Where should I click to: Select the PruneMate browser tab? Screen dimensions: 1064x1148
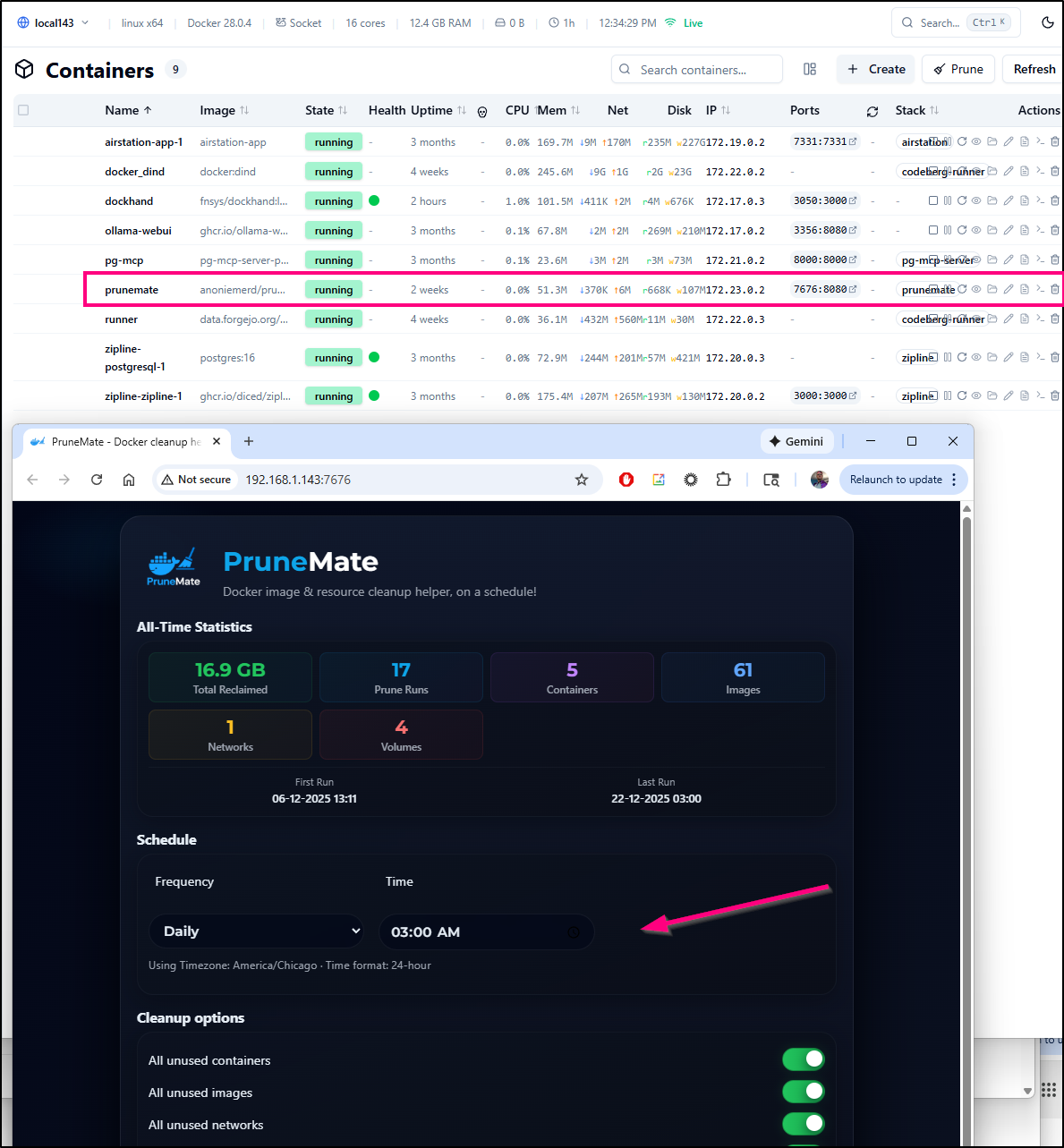(x=125, y=441)
